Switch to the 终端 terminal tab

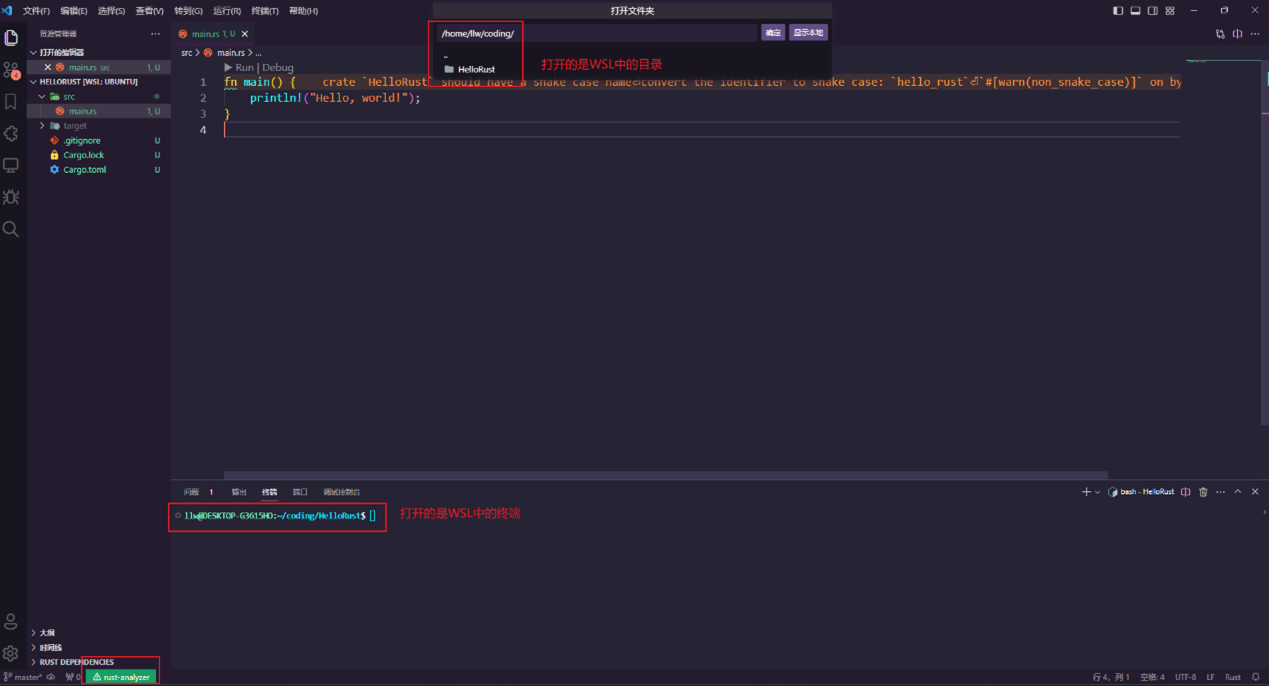pyautogui.click(x=270, y=492)
